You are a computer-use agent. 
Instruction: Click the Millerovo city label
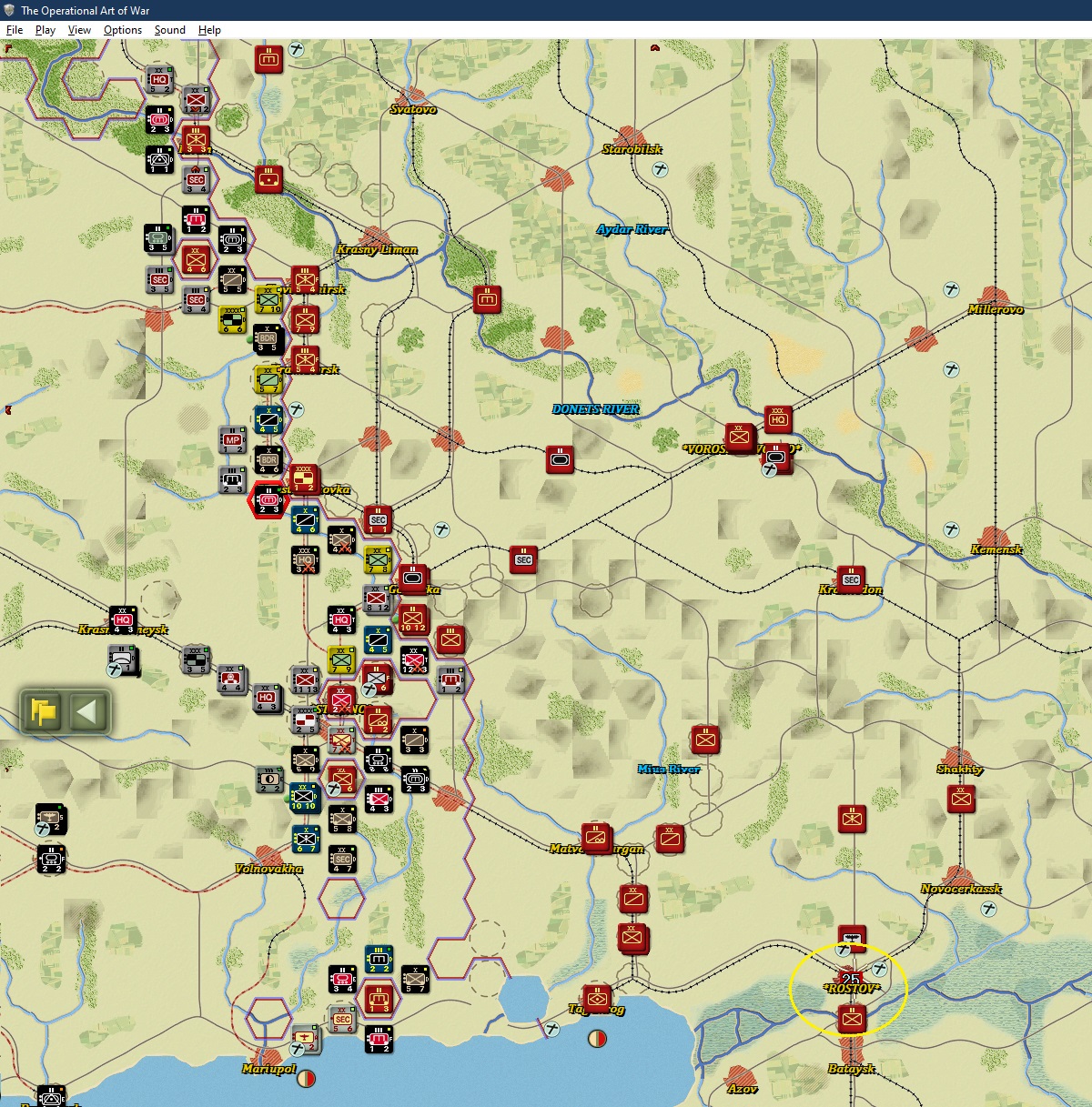coord(996,309)
